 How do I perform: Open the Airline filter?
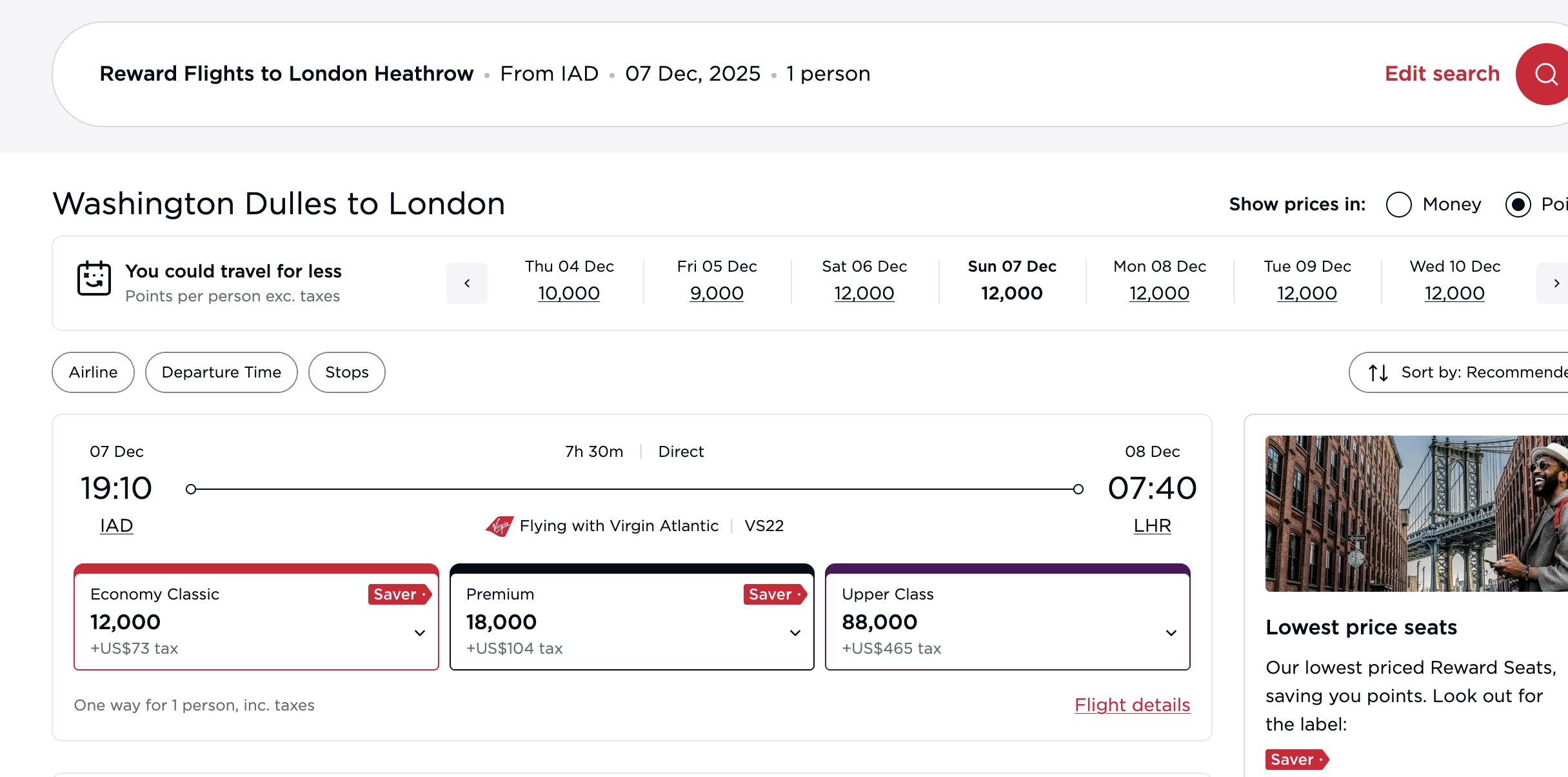[93, 372]
